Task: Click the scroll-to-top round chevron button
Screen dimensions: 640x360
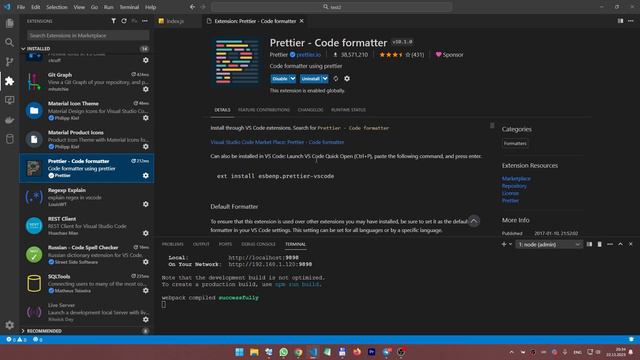Action: pyautogui.click(x=474, y=221)
